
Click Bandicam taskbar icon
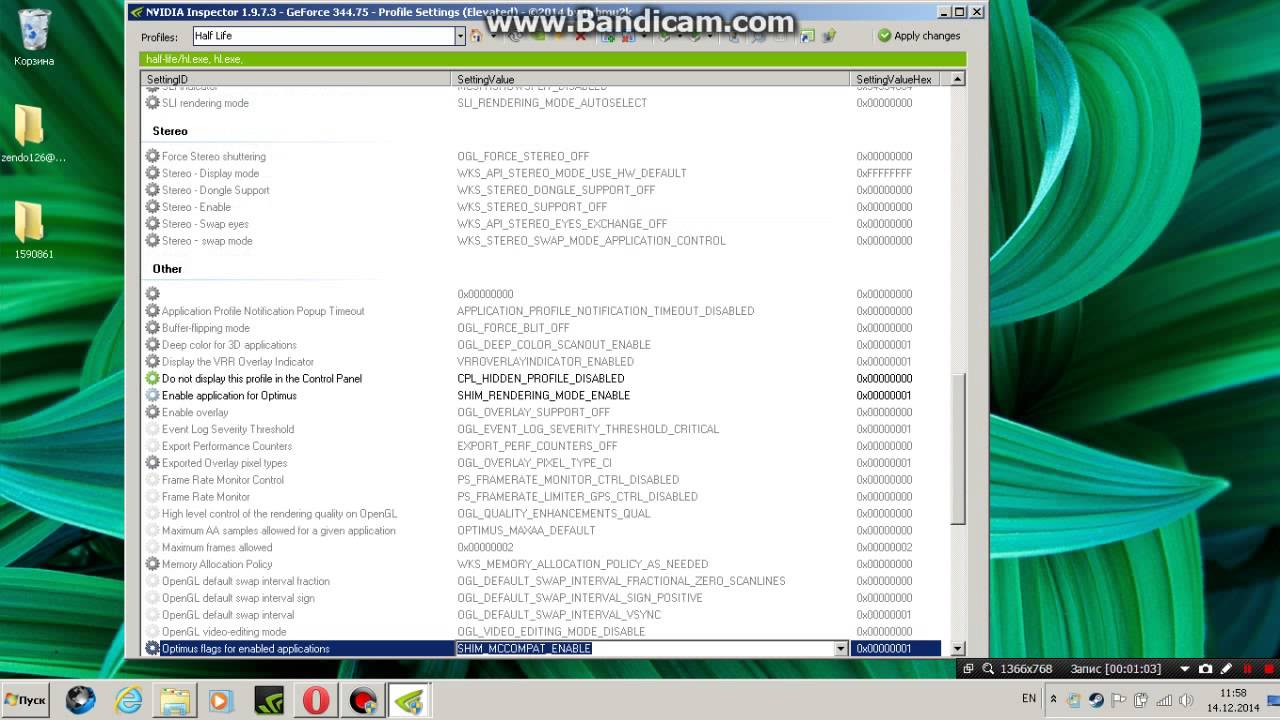[x=363, y=700]
